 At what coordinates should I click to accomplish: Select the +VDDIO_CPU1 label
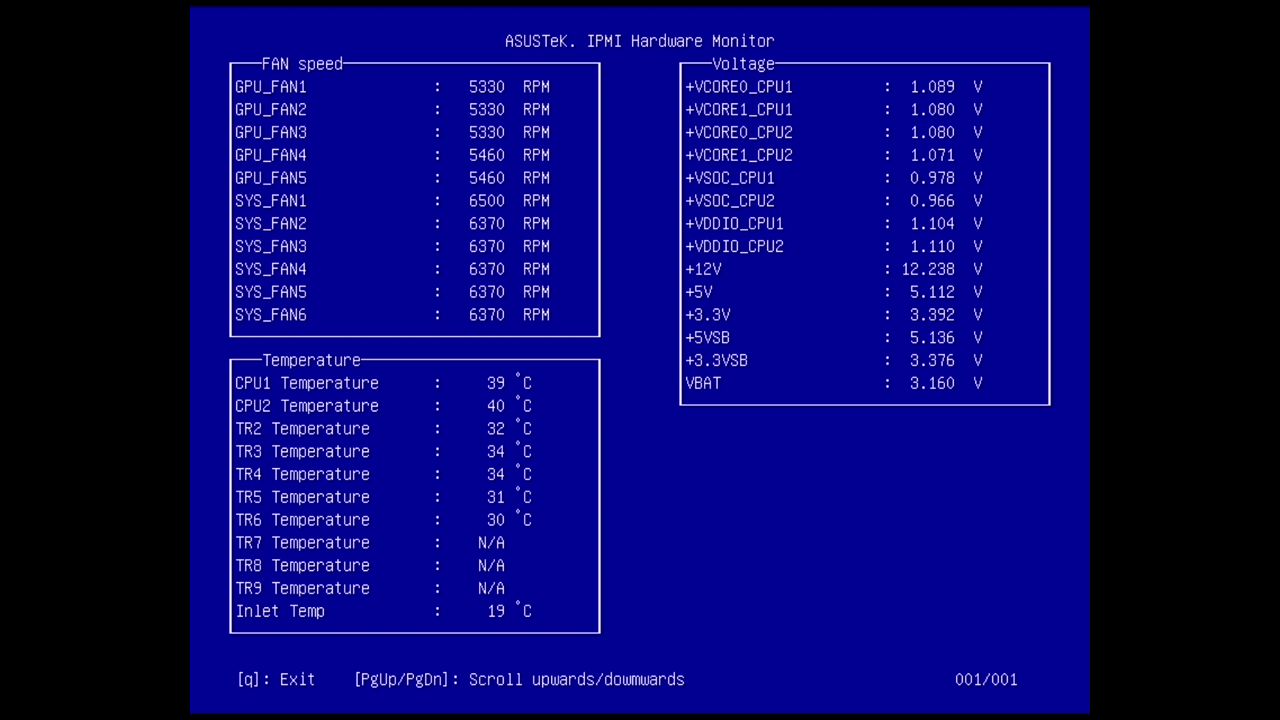734,224
